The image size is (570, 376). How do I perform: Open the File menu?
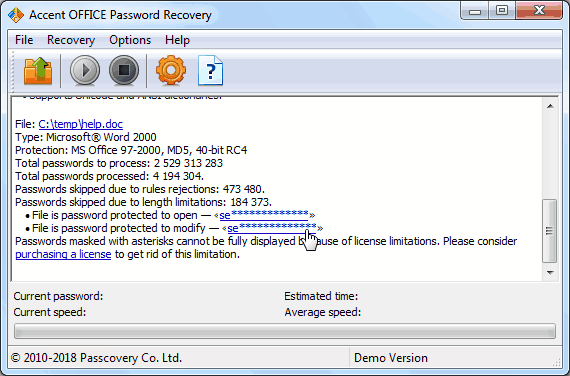24,40
